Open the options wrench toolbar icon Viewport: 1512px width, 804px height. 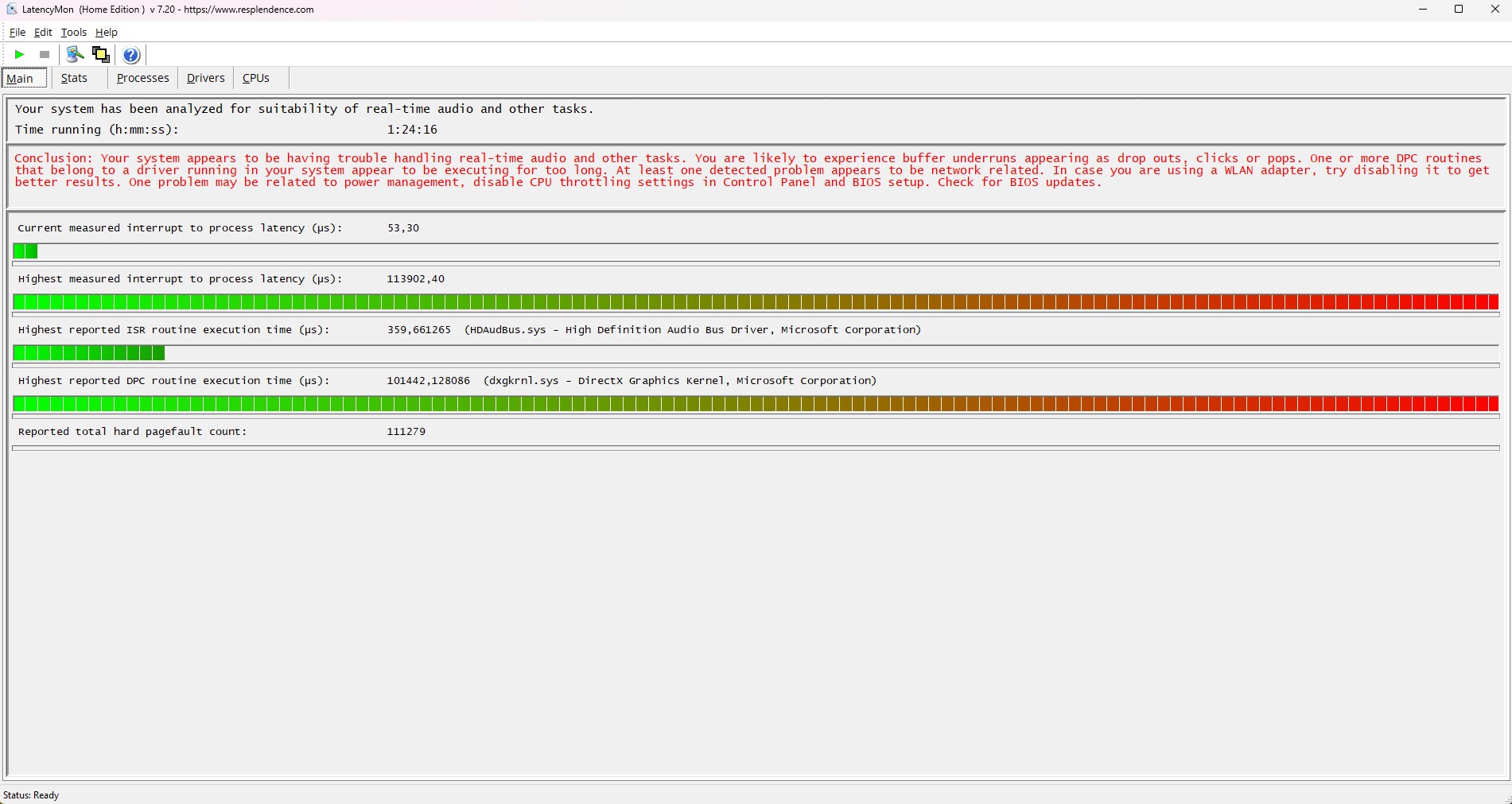click(x=75, y=55)
